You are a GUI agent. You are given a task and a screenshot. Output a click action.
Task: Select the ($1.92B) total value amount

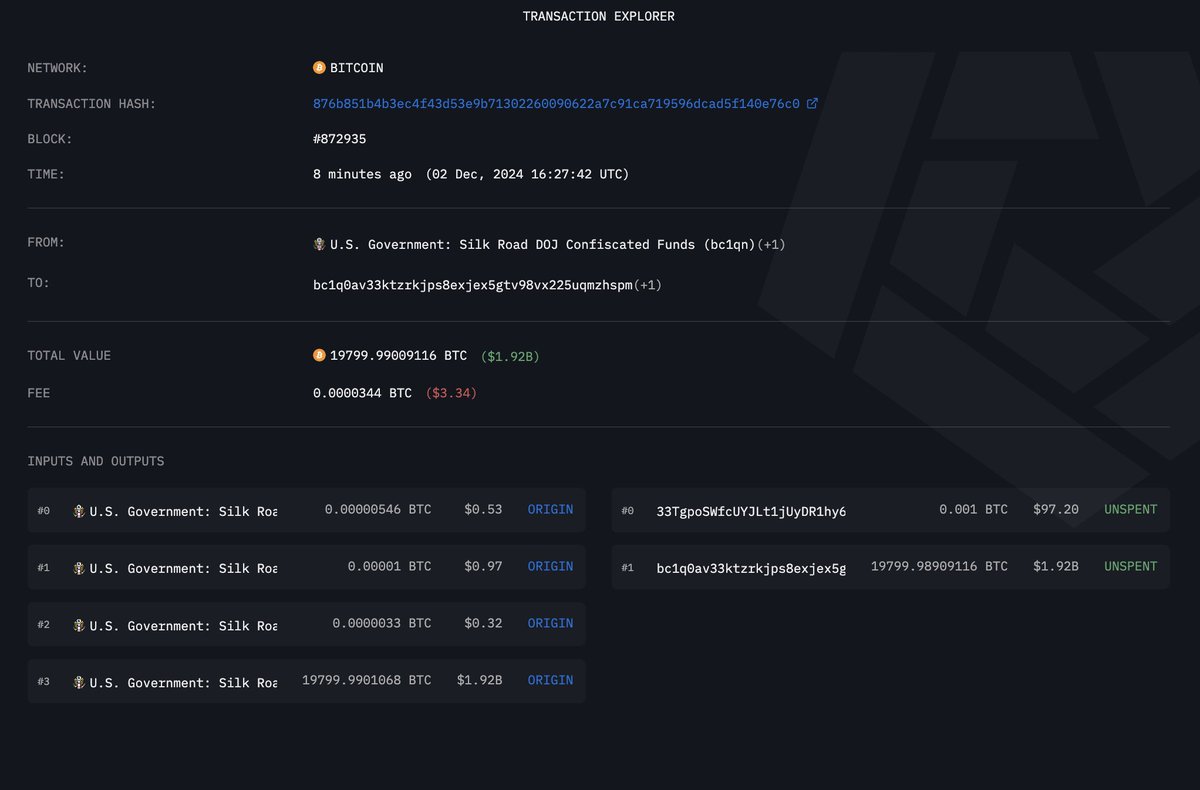point(510,355)
